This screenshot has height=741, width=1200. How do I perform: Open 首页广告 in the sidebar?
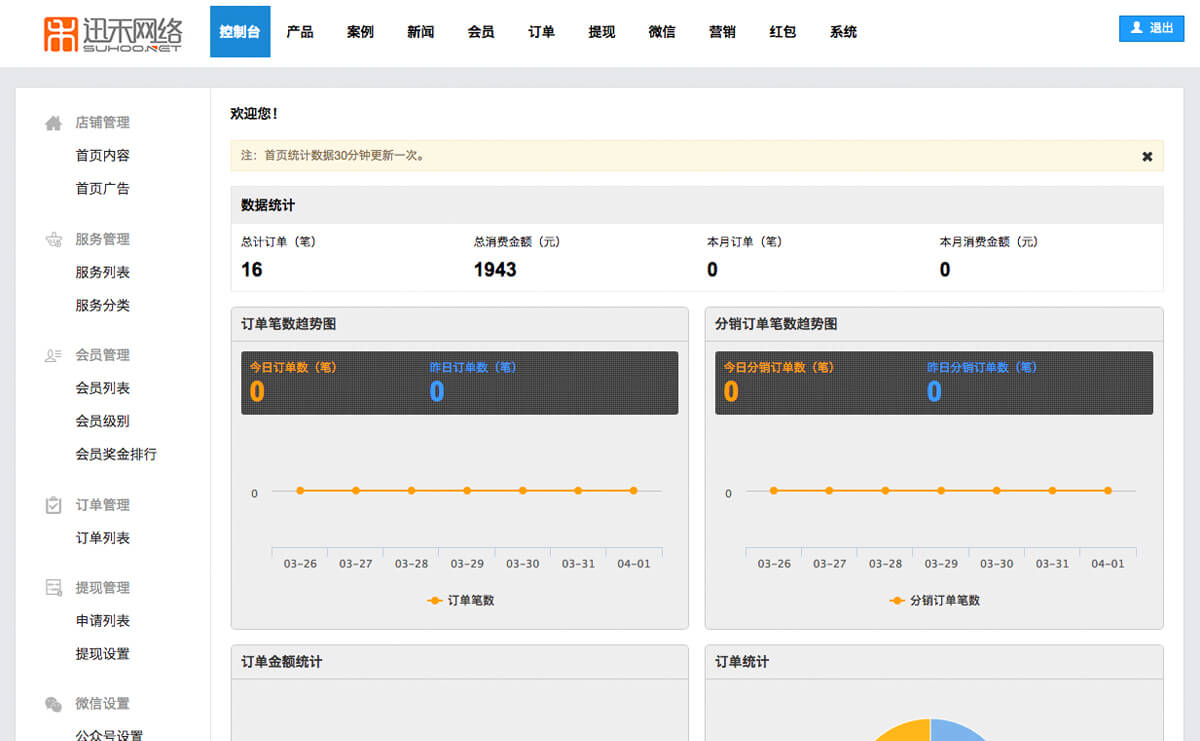(102, 189)
